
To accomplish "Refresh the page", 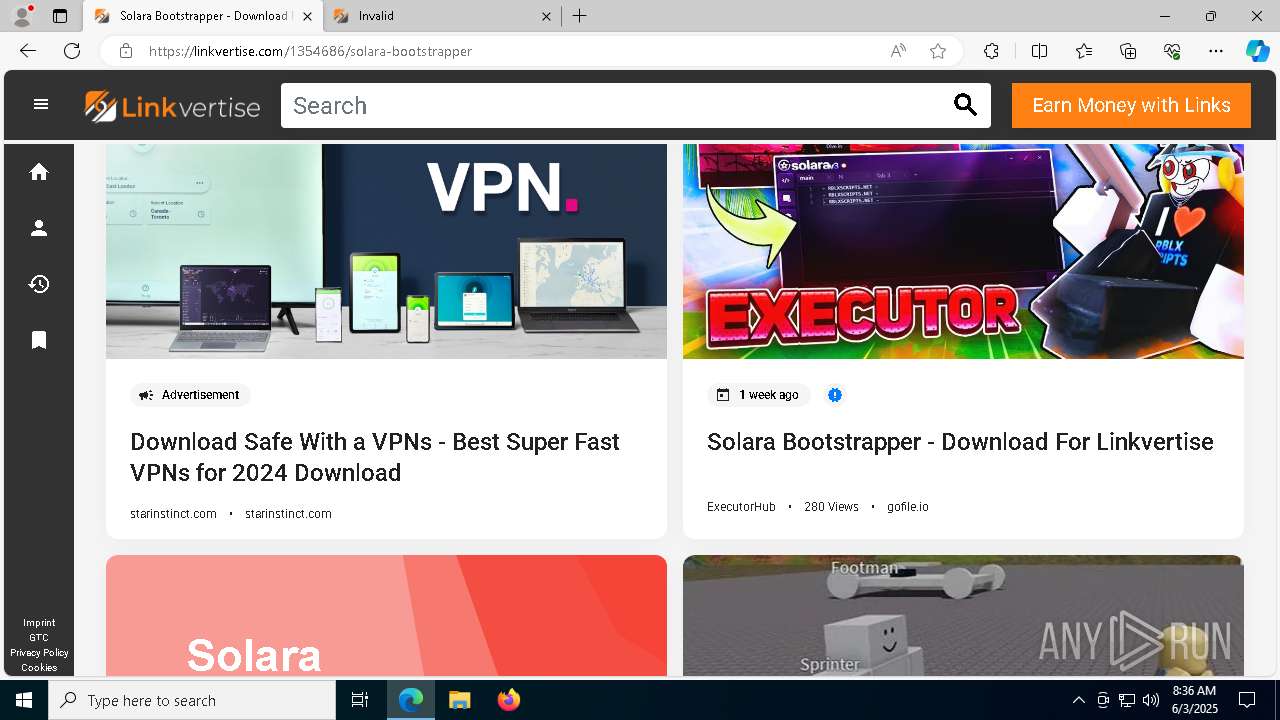I will 72,51.
